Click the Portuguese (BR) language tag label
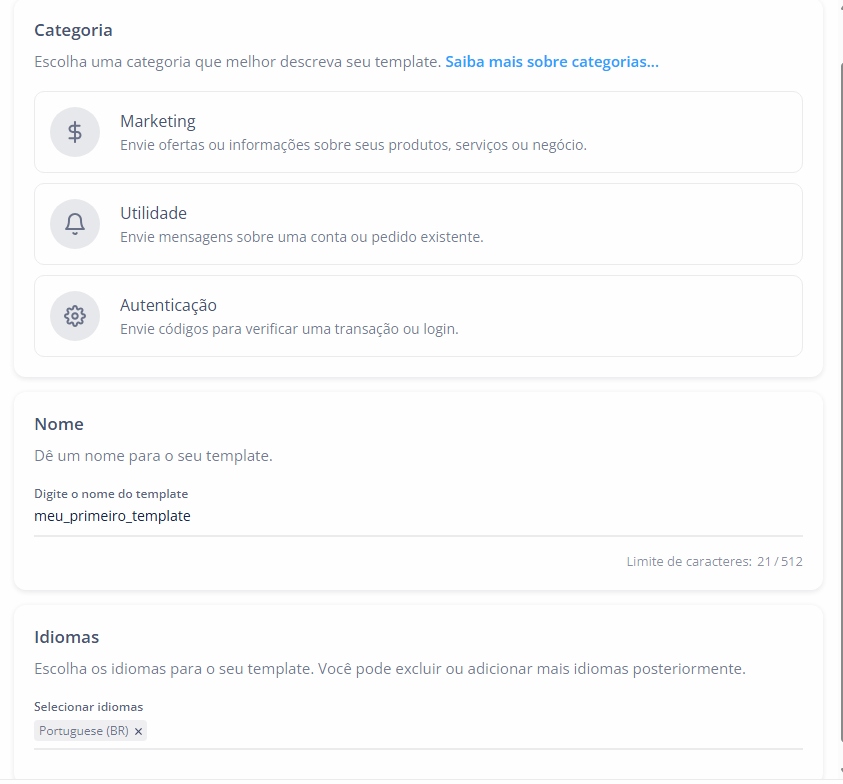 click(84, 731)
